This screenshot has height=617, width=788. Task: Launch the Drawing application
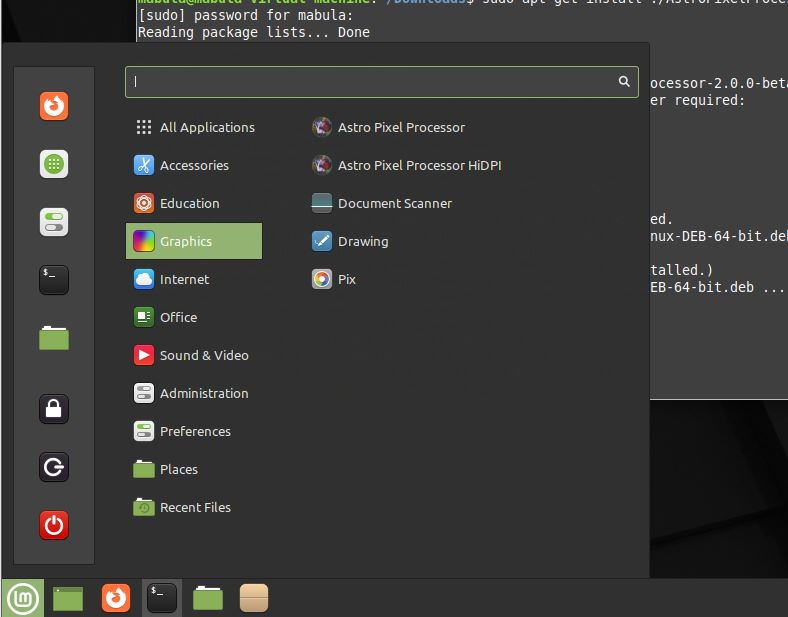tap(350, 241)
